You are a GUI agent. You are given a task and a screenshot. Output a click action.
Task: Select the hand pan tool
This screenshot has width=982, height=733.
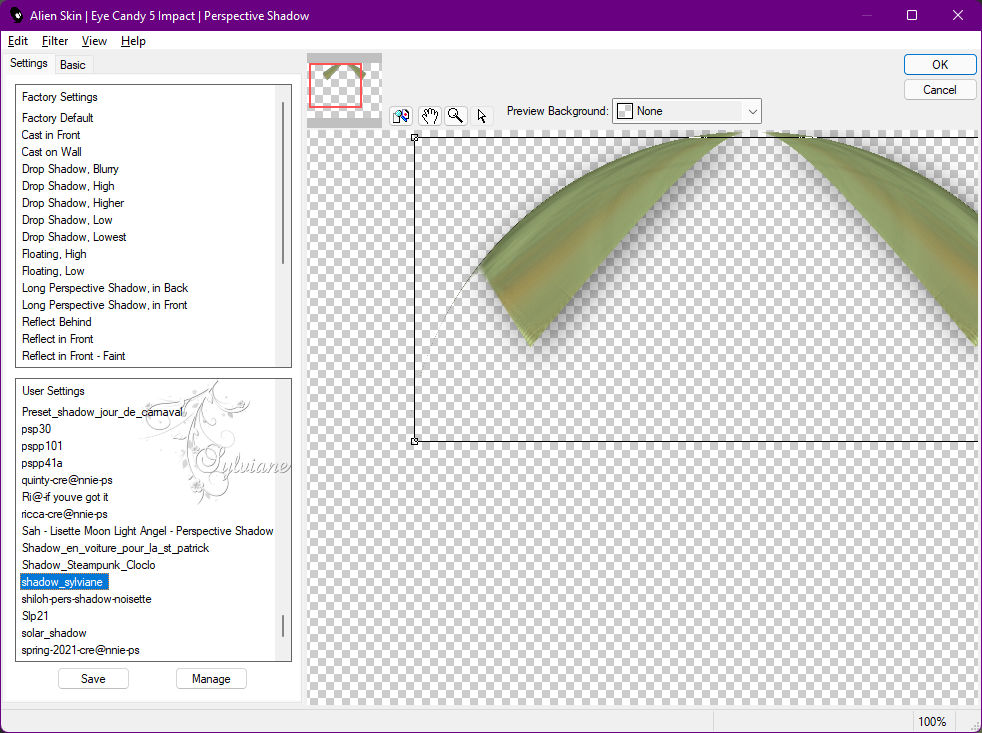pyautogui.click(x=430, y=116)
